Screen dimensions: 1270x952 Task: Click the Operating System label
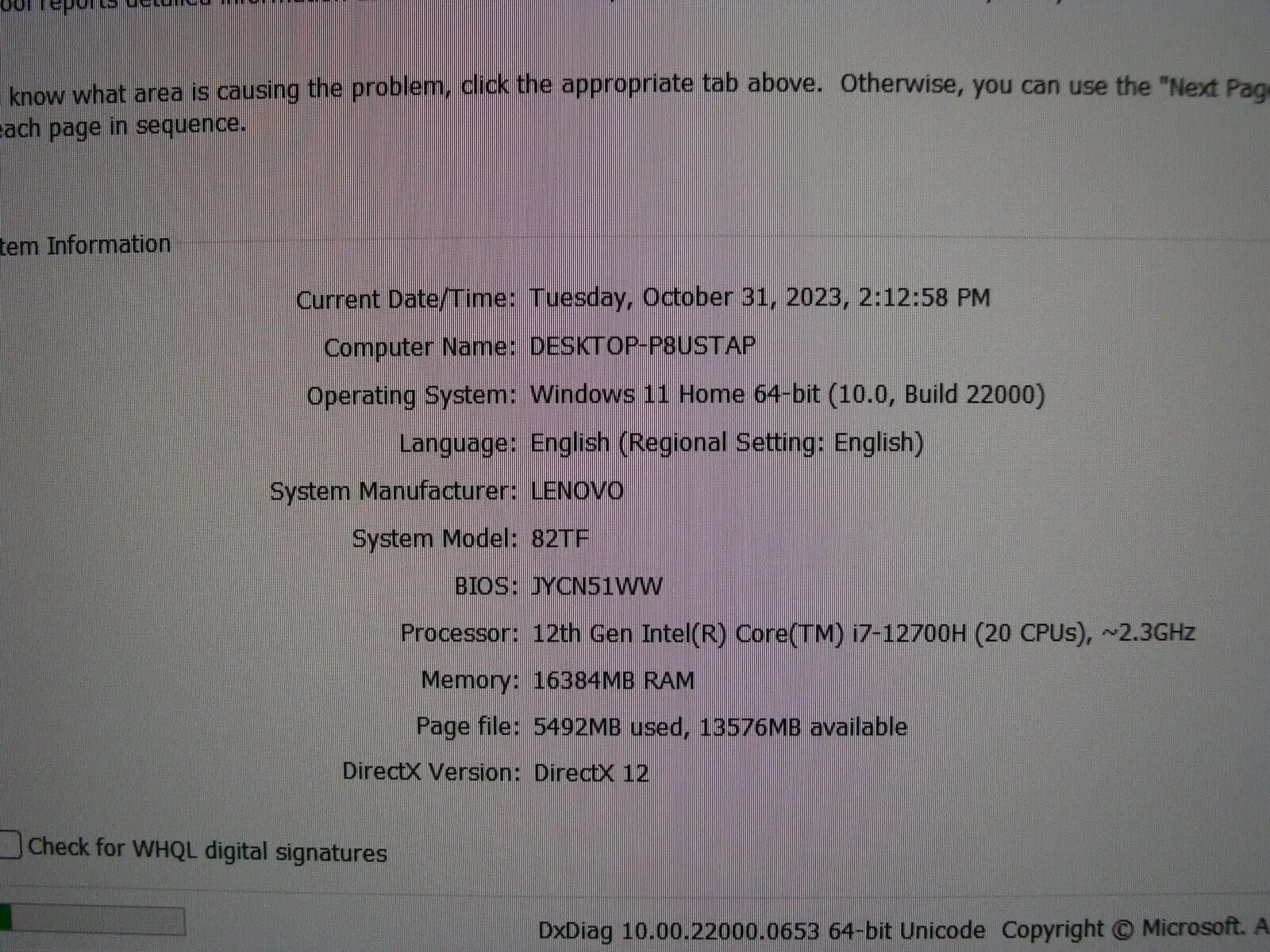(x=412, y=396)
